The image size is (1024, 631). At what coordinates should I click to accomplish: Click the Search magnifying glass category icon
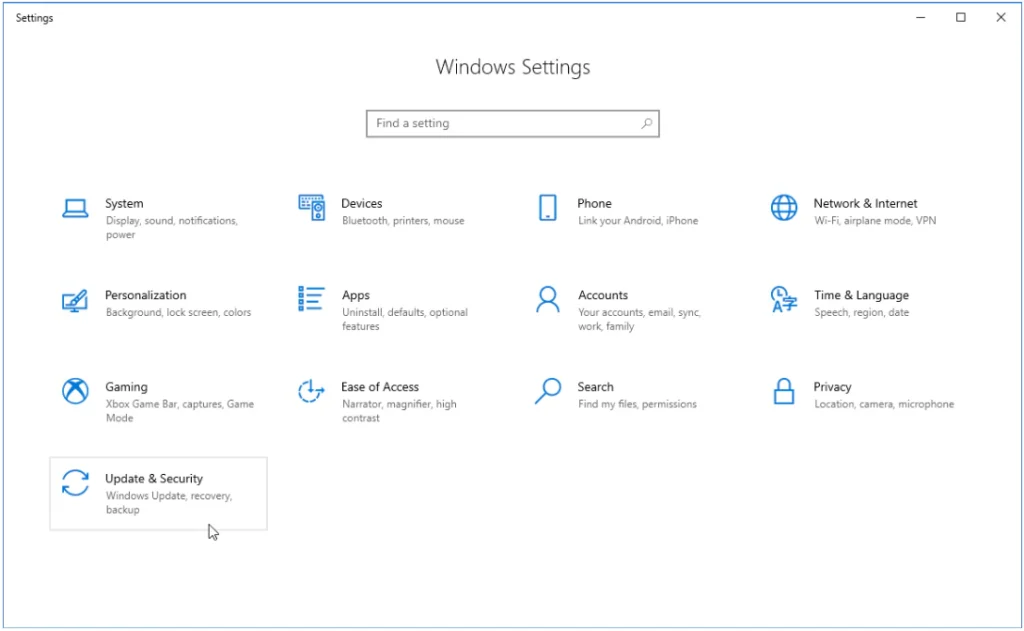pyautogui.click(x=547, y=391)
